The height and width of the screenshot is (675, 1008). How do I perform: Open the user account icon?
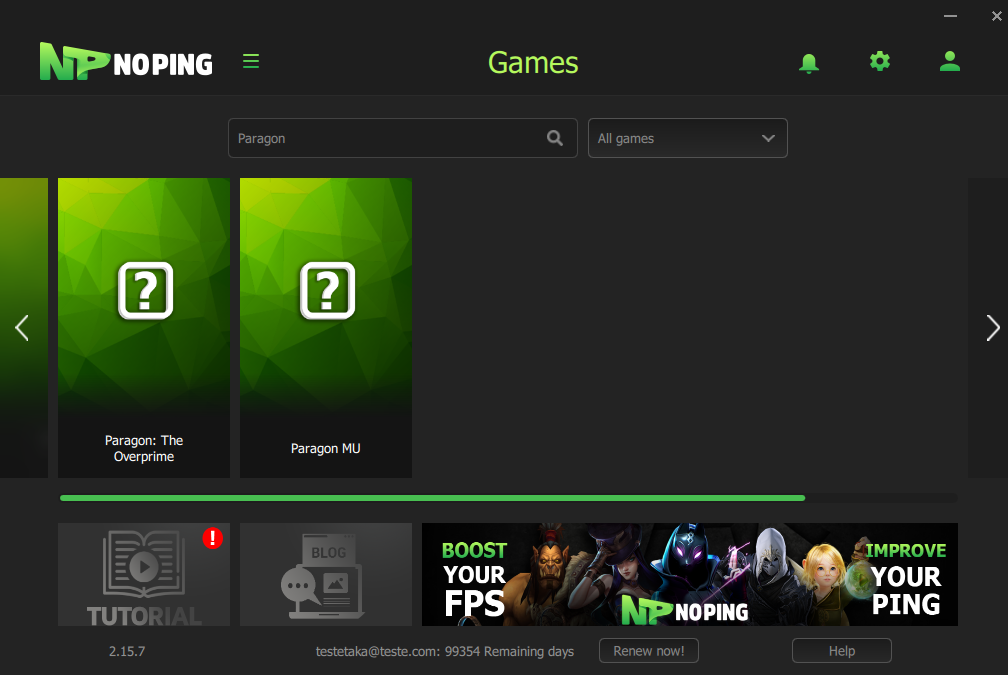[x=950, y=61]
